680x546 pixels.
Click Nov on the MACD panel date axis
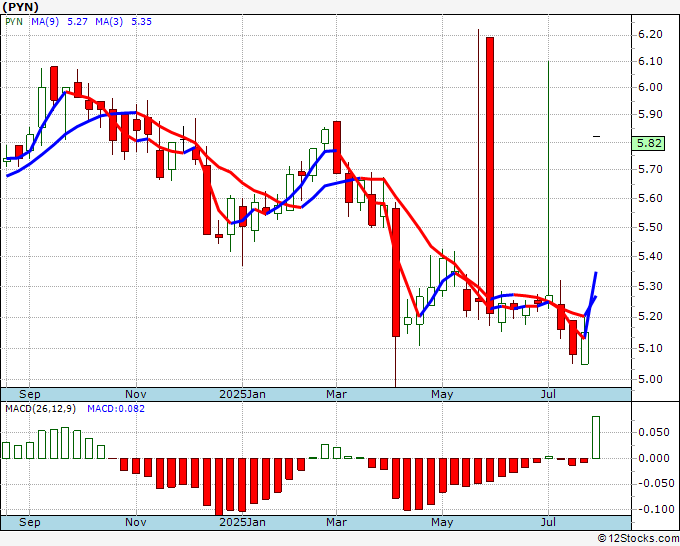click(x=136, y=522)
